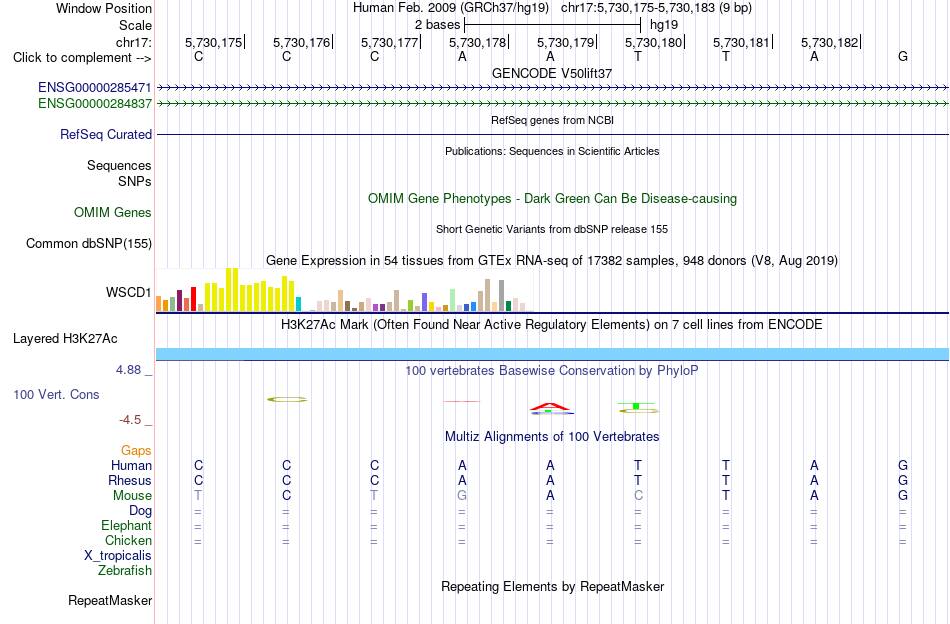Screen dimensions: 950x624
Task: Click the Dog alignment row label
Action: pyautogui.click(x=140, y=511)
